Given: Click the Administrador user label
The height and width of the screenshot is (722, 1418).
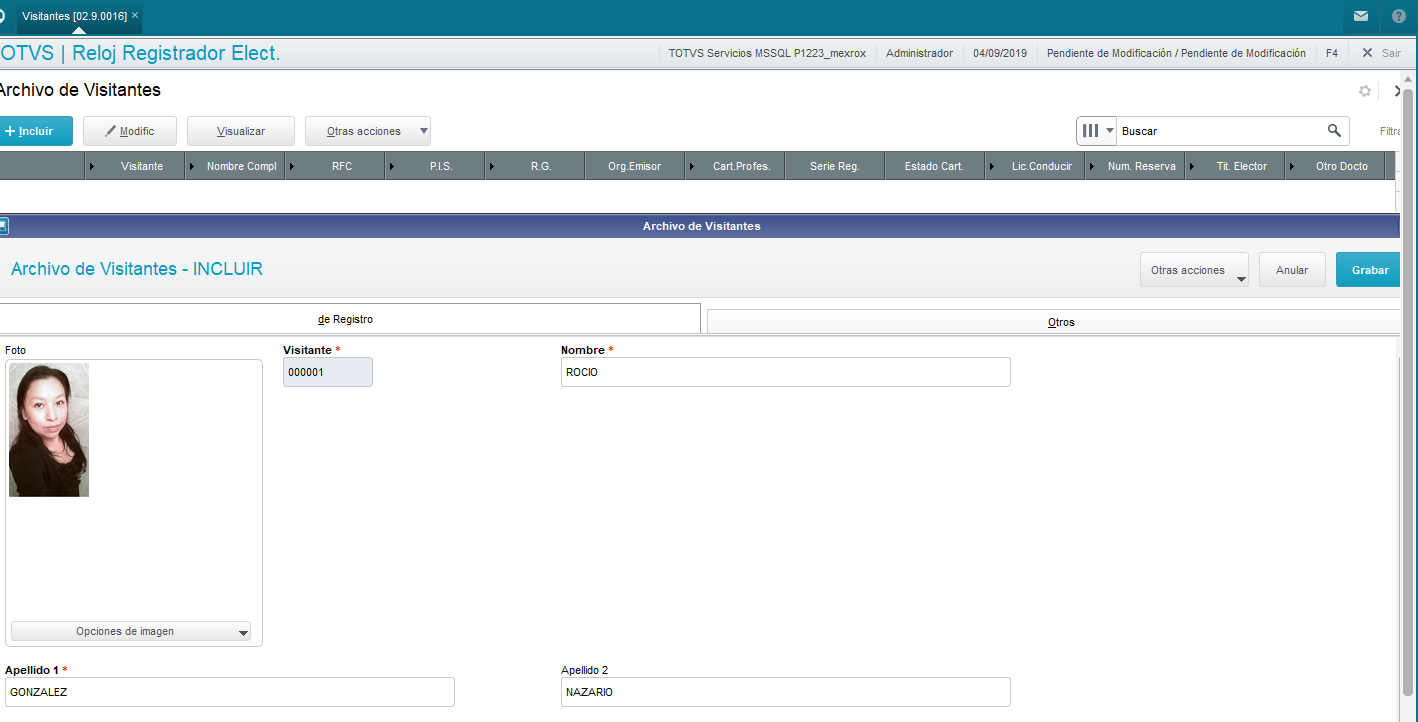Looking at the screenshot, I should tap(920, 53).
